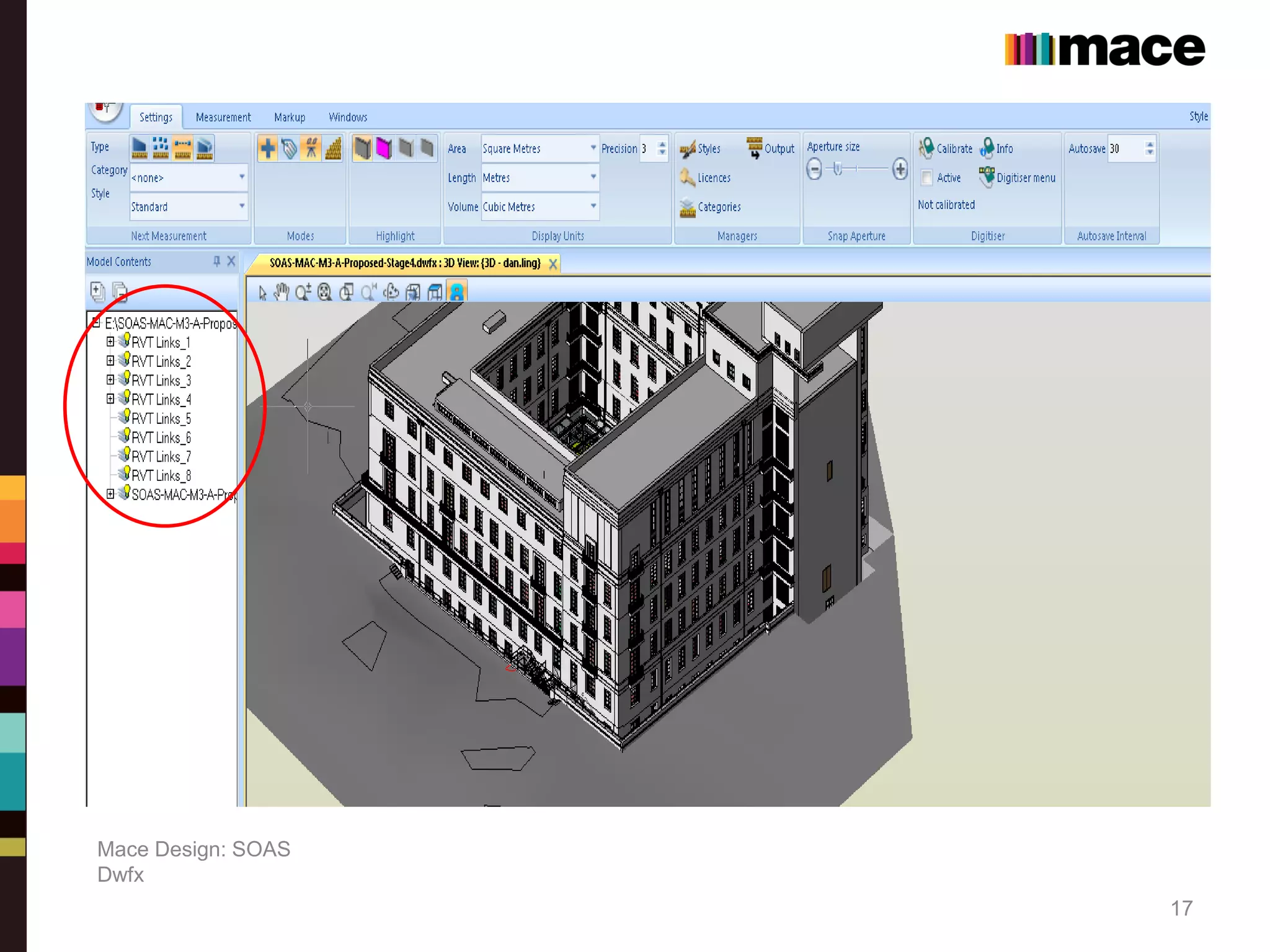Toggle the highlighted blue figure icon
The width and height of the screenshot is (1270, 952).
(x=457, y=292)
